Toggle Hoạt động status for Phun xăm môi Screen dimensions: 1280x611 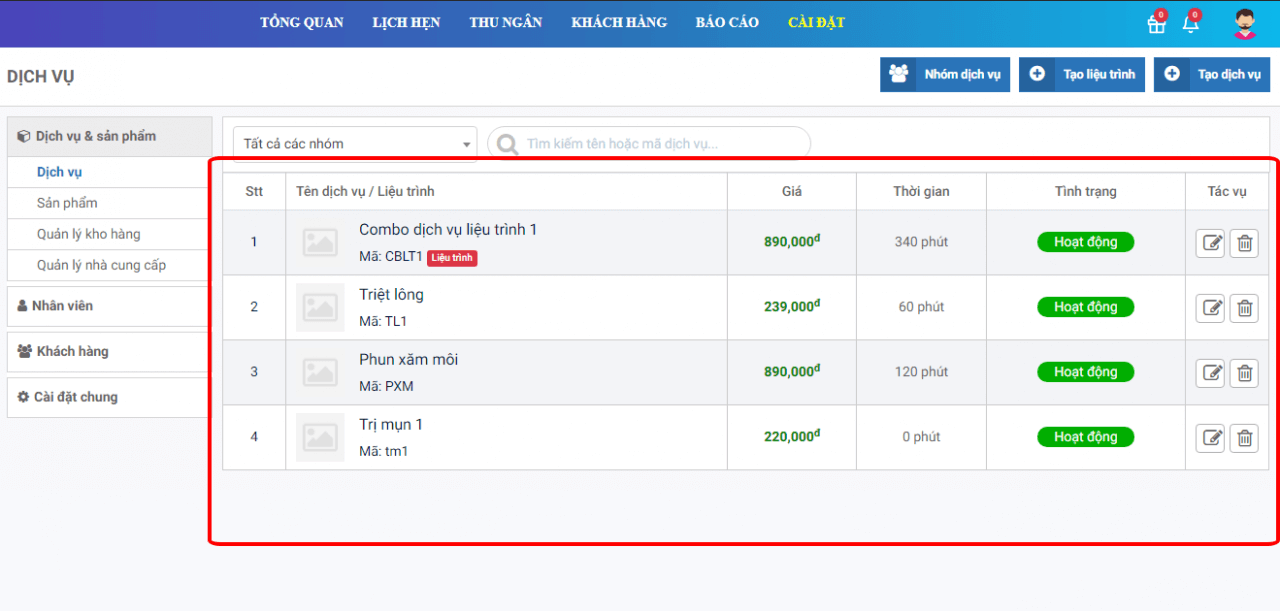tap(1085, 372)
